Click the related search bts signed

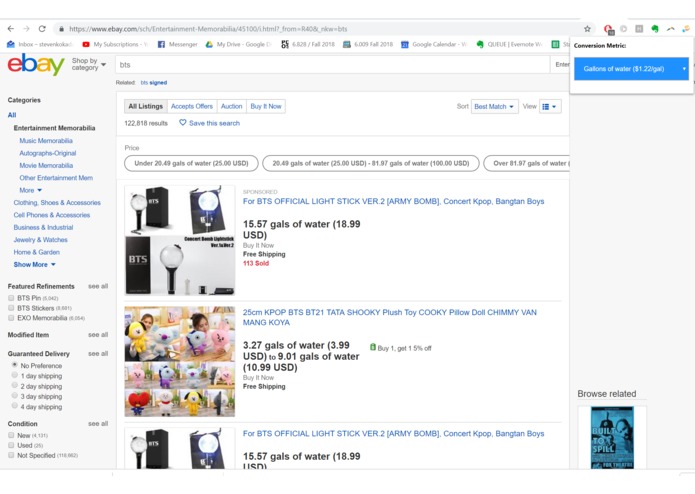[154, 82]
